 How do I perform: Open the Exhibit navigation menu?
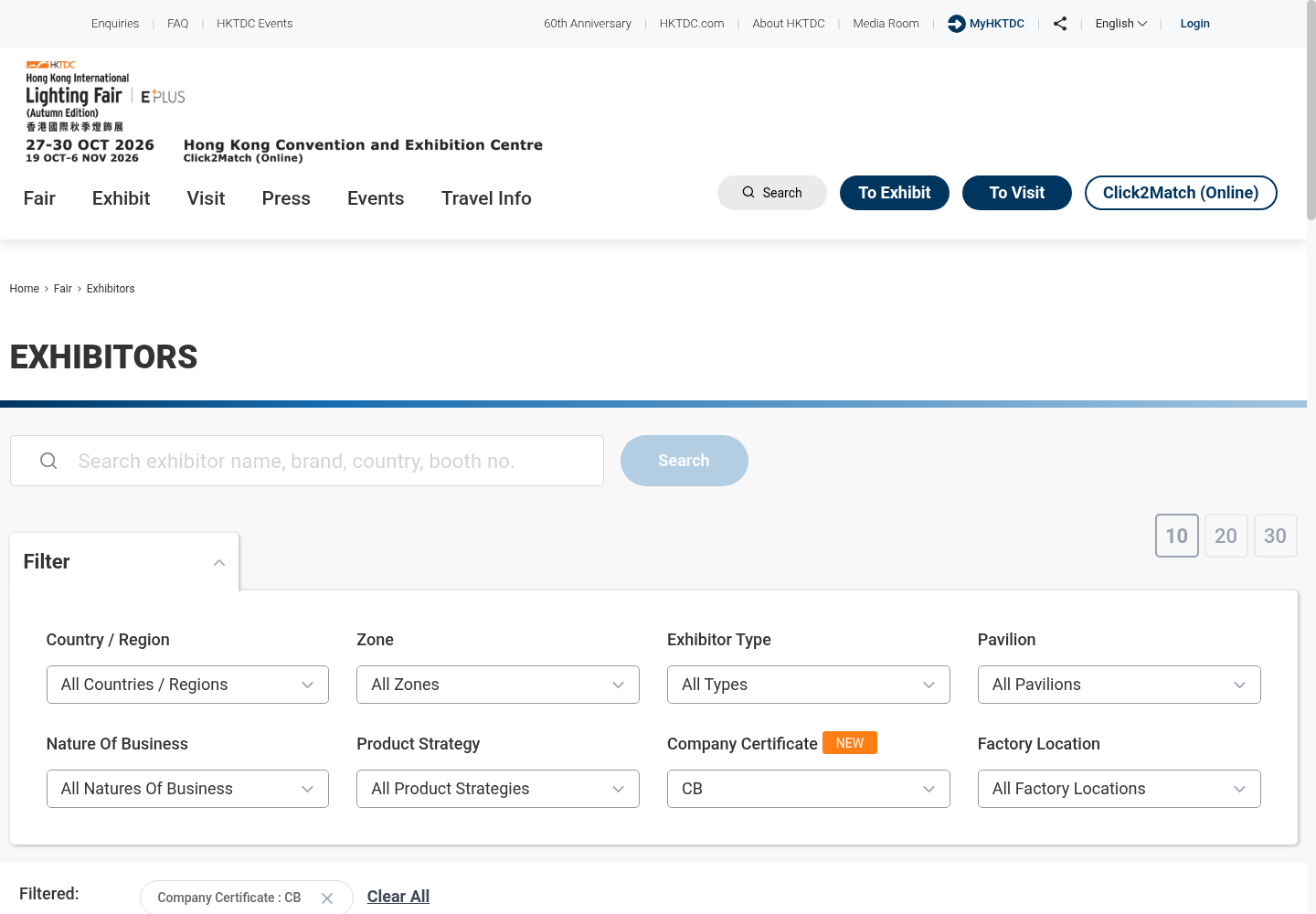point(121,198)
